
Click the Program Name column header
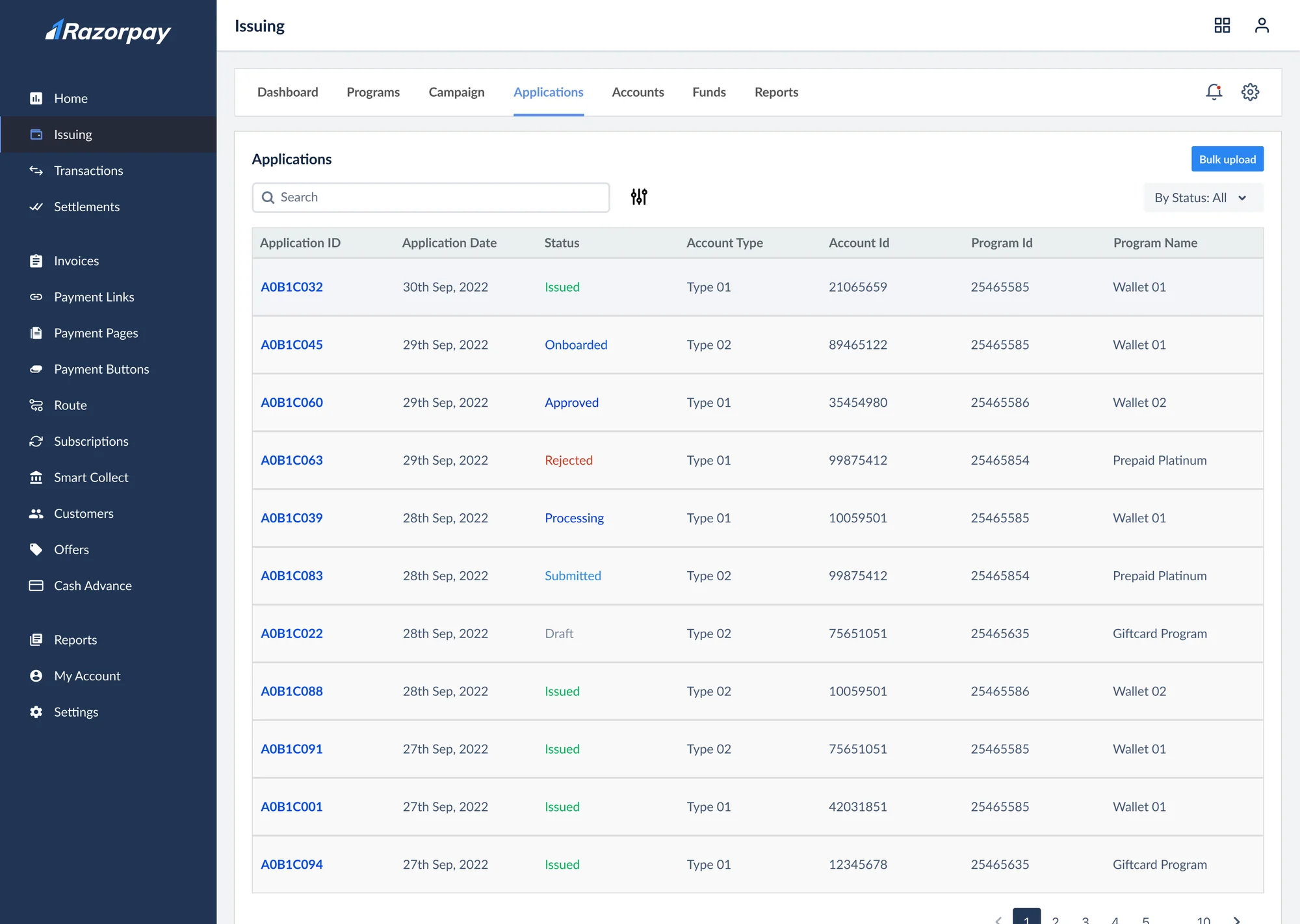(x=1155, y=243)
